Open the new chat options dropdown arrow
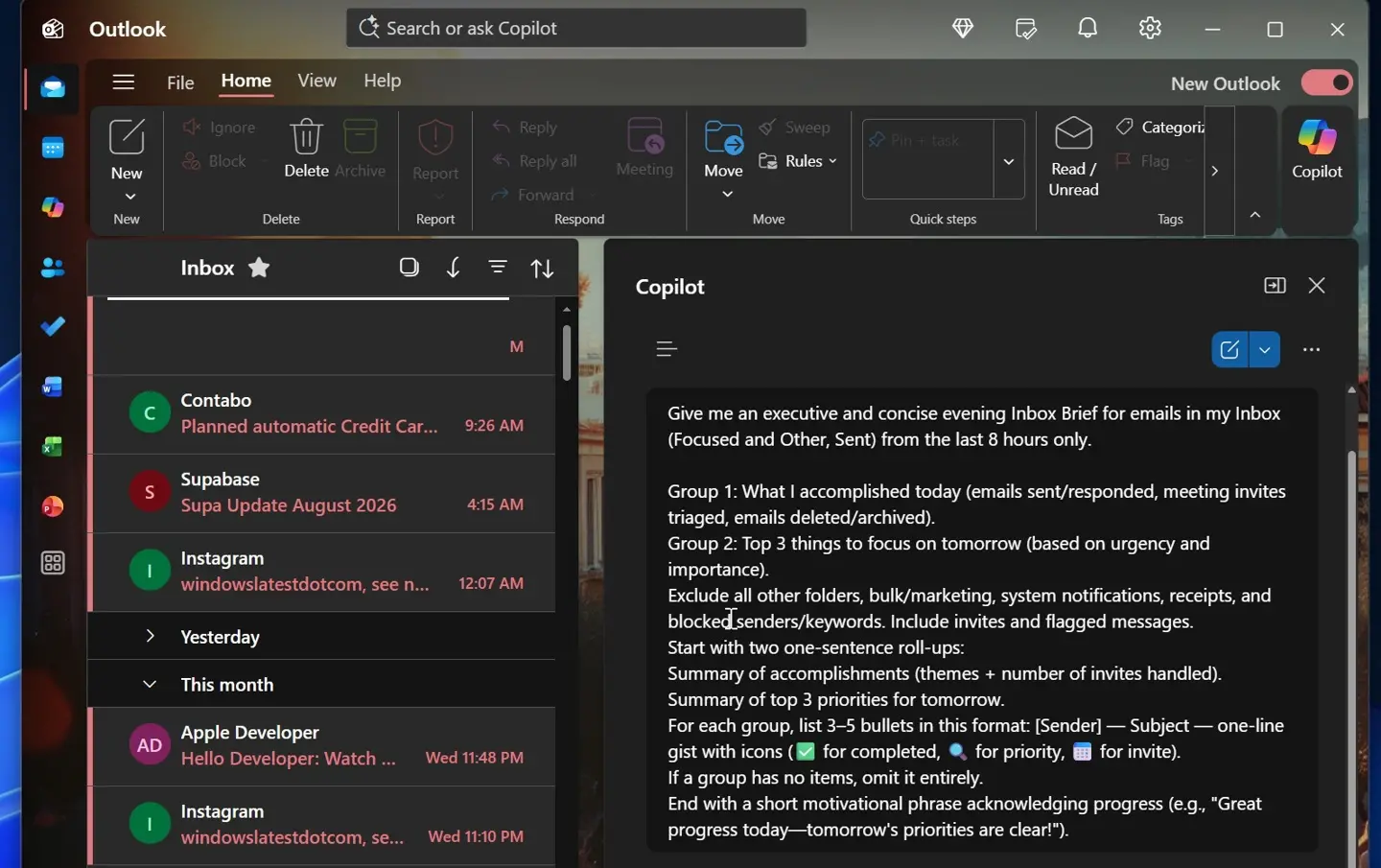The width and height of the screenshot is (1381, 868). tap(1265, 350)
